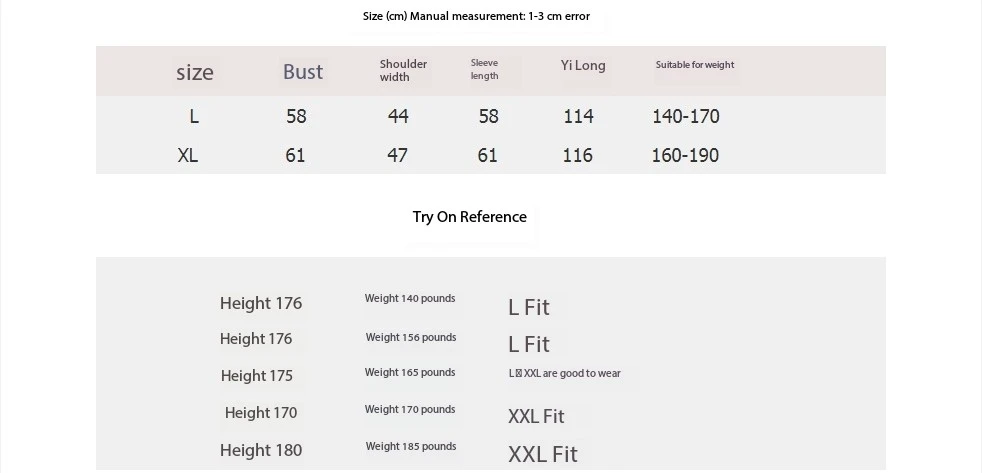Click the 114 Yi Long value
The width and height of the screenshot is (982, 473).
pos(579,116)
